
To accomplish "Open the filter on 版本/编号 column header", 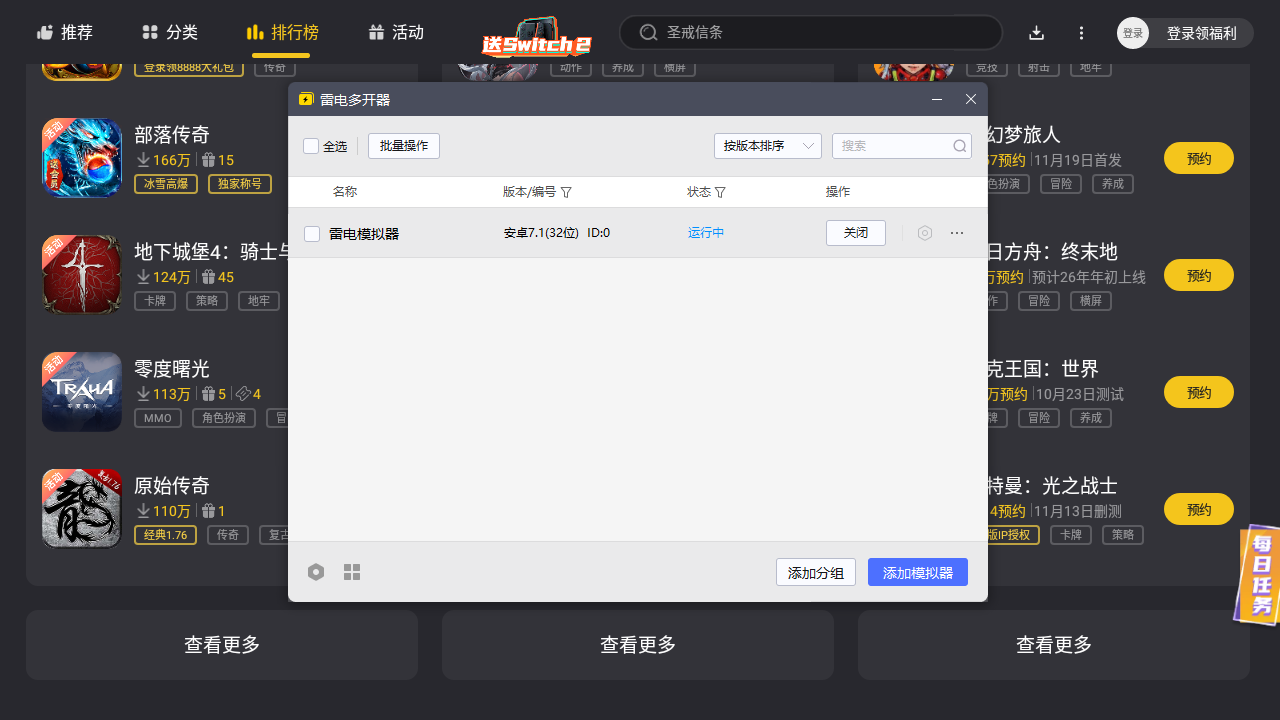I will (x=567, y=191).
